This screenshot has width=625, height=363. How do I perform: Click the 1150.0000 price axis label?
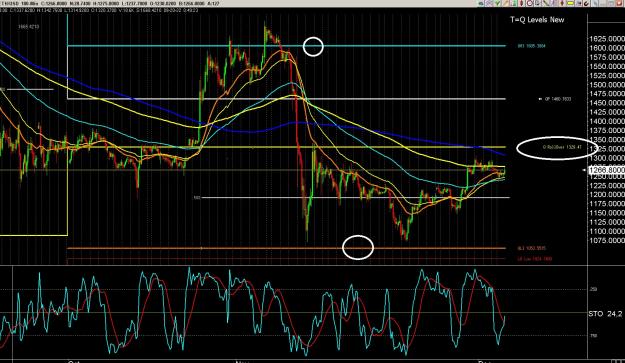pyautogui.click(x=606, y=213)
